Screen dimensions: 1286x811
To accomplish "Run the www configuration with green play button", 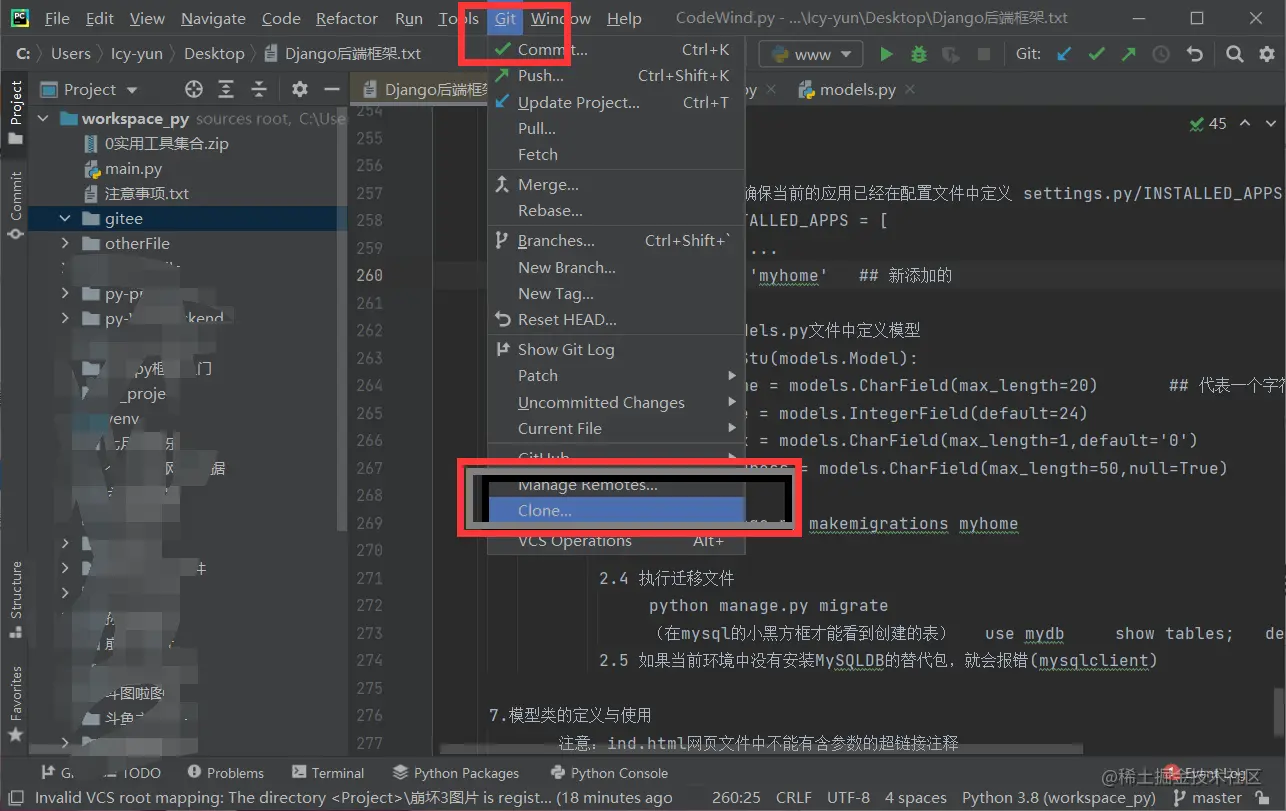I will point(886,54).
